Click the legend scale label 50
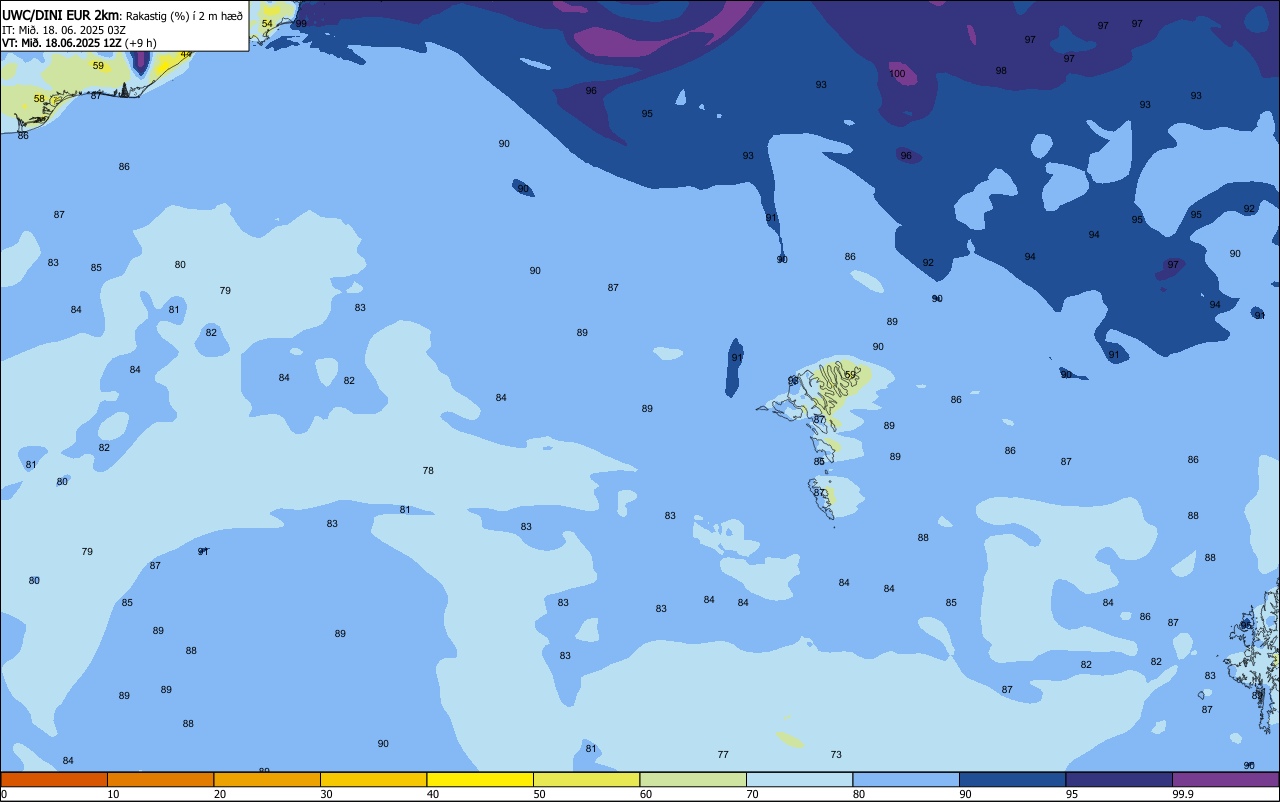 539,794
